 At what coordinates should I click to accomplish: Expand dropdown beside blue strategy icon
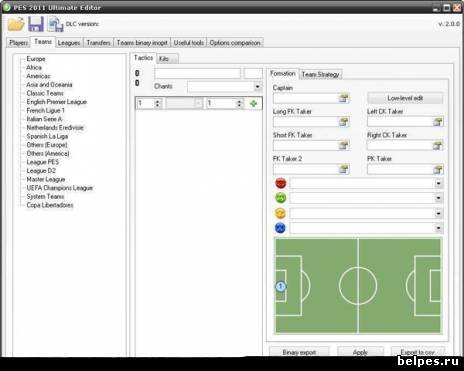click(438, 228)
